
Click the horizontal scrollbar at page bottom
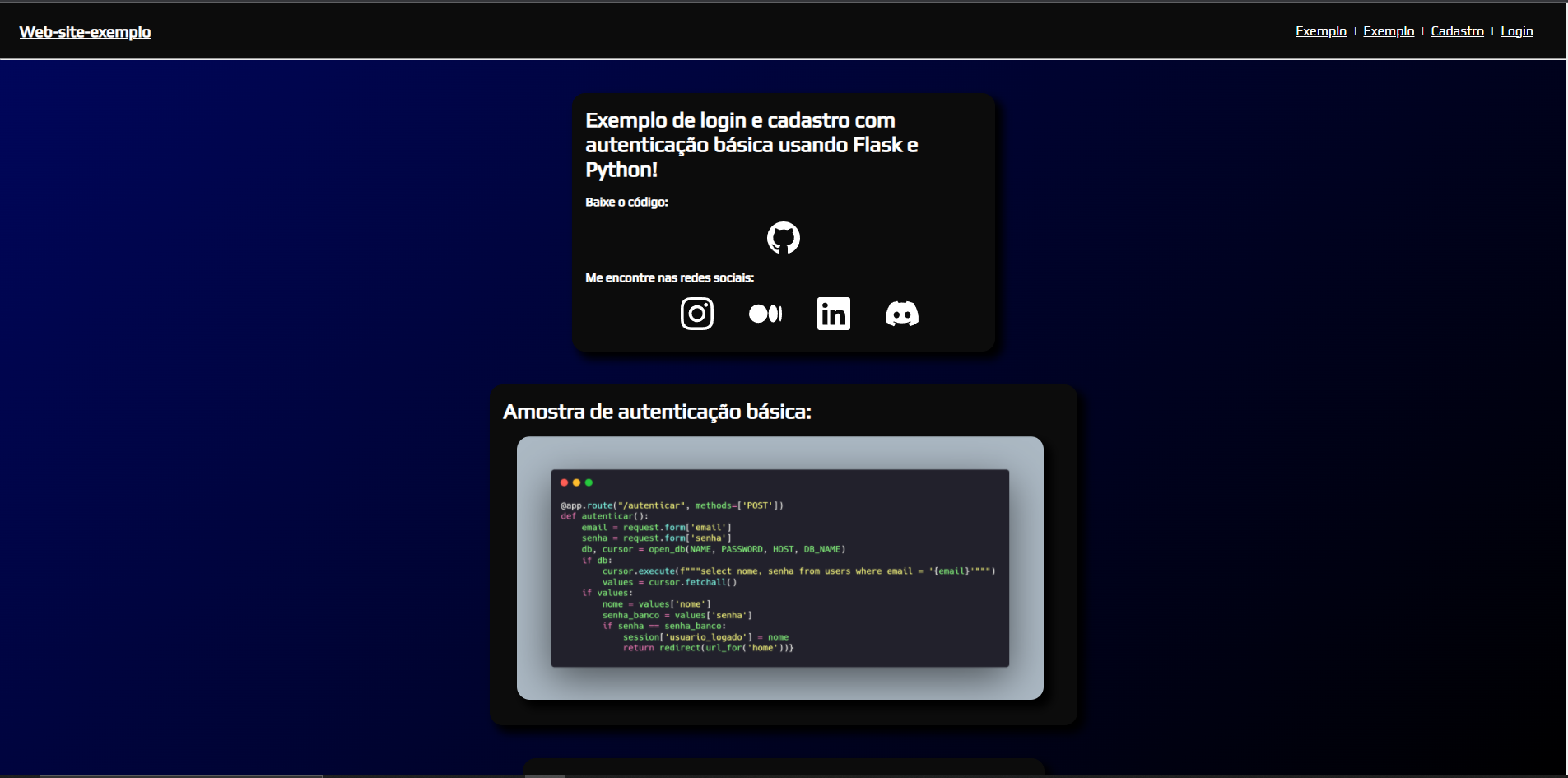pos(181,775)
